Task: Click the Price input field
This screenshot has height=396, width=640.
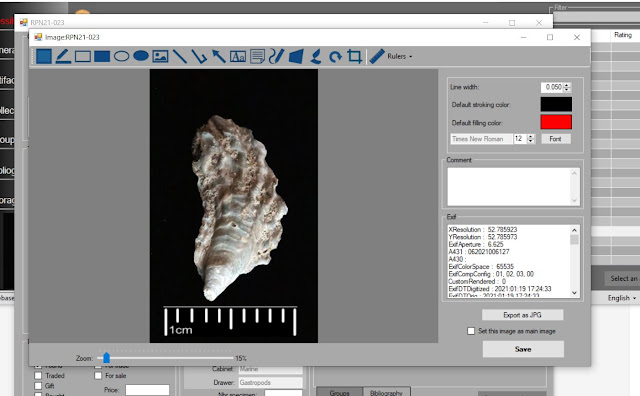Action: click(x=147, y=390)
